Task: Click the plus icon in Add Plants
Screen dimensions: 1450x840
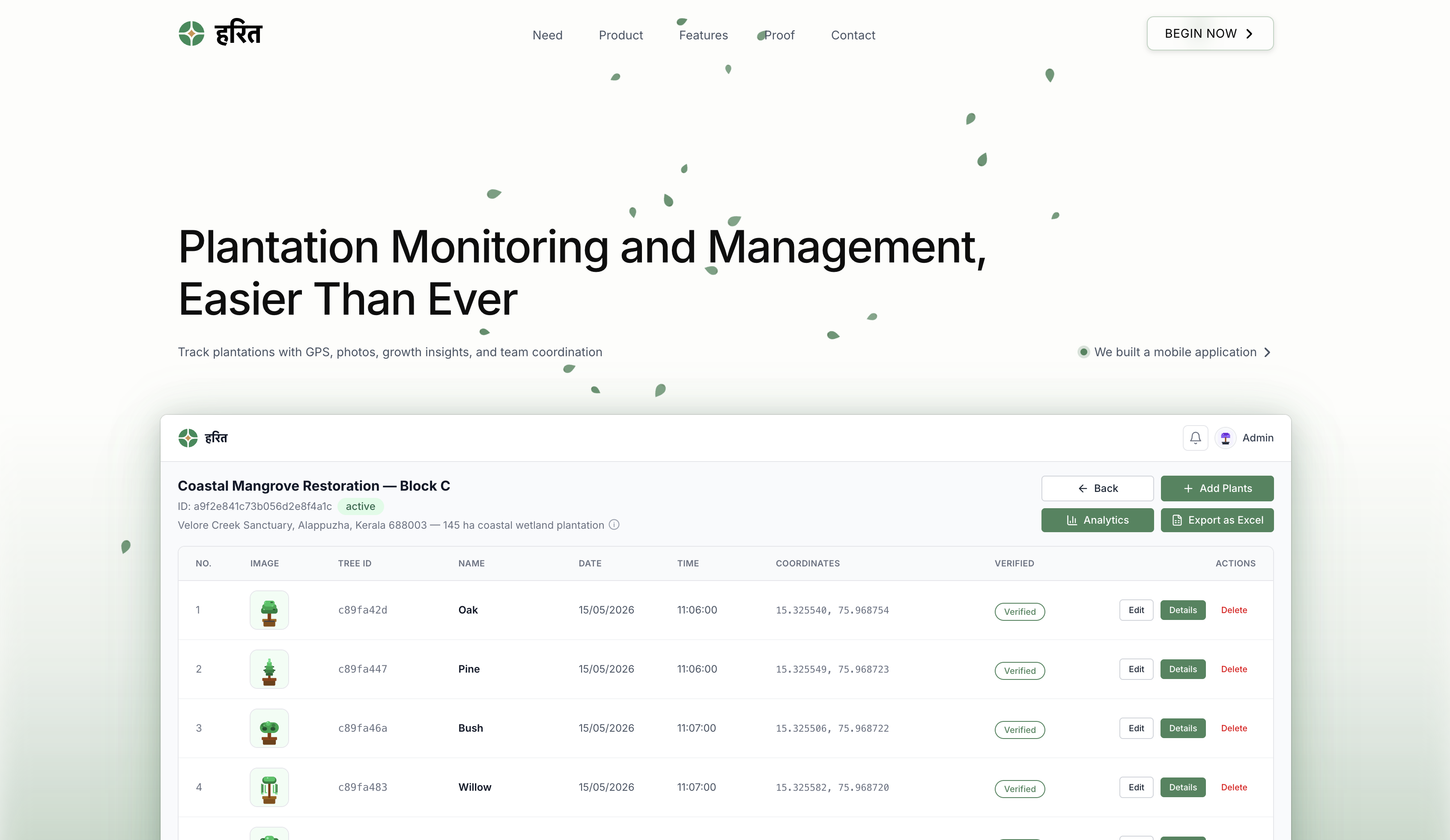Action: 1188,489
